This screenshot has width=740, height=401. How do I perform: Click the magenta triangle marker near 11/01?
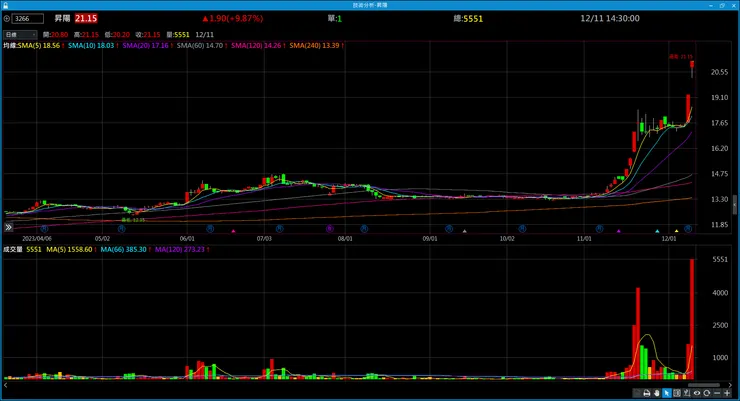[619, 231]
